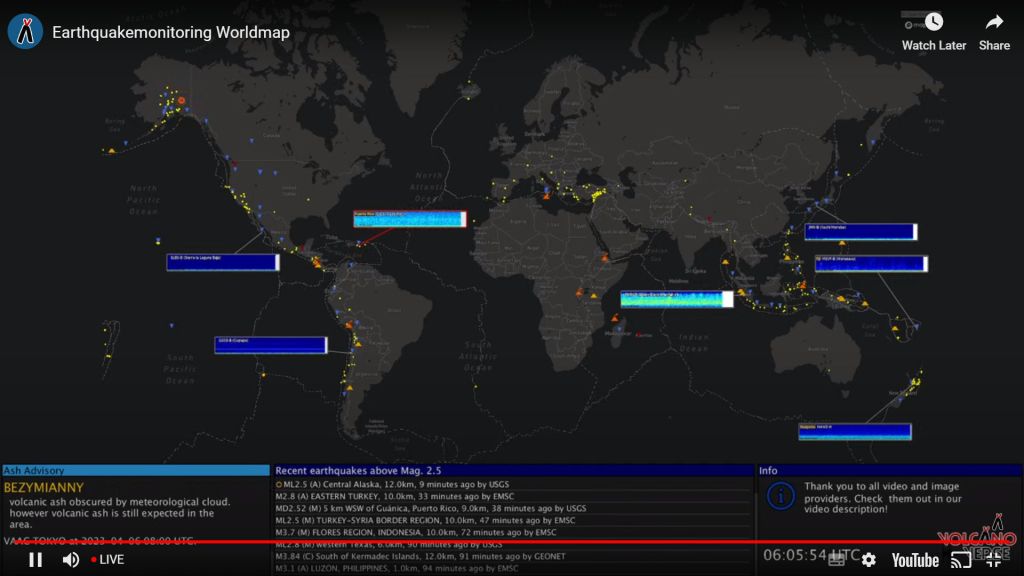
Task: Open the channel avatar icon
Action: pos(25,32)
